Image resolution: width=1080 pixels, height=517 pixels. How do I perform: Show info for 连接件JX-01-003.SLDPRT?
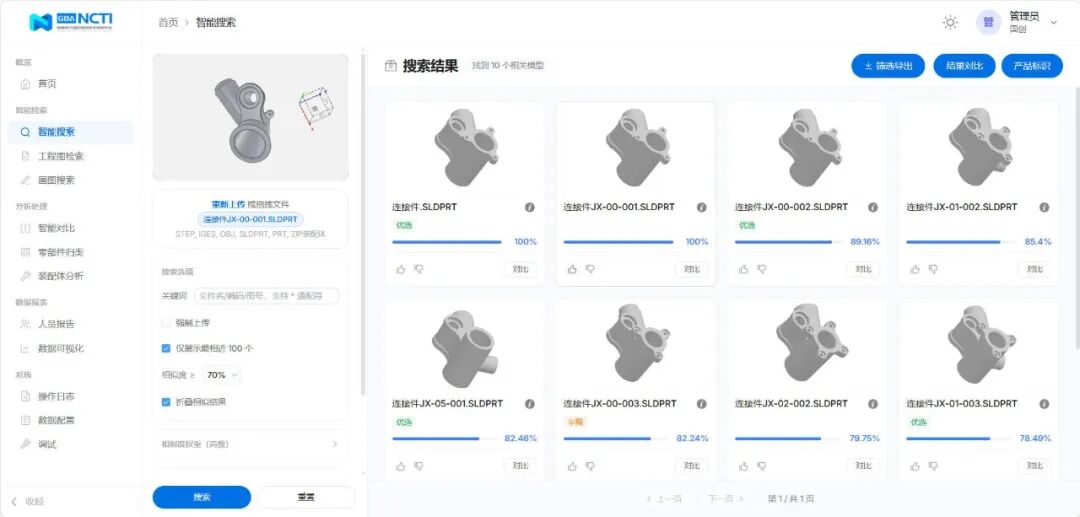pos(1044,404)
